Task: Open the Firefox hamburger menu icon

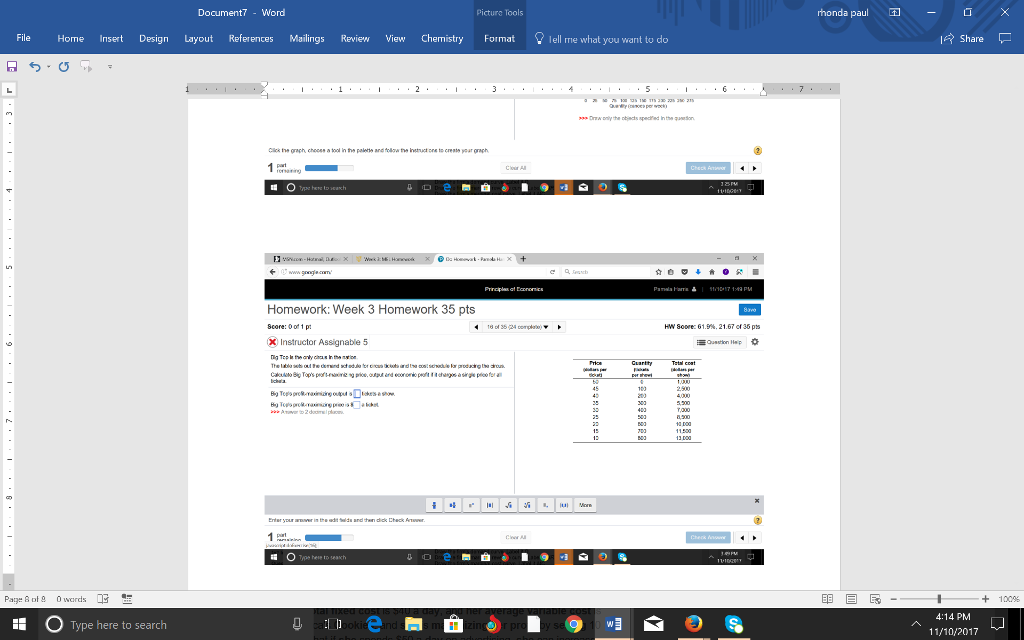Action: coord(757,271)
